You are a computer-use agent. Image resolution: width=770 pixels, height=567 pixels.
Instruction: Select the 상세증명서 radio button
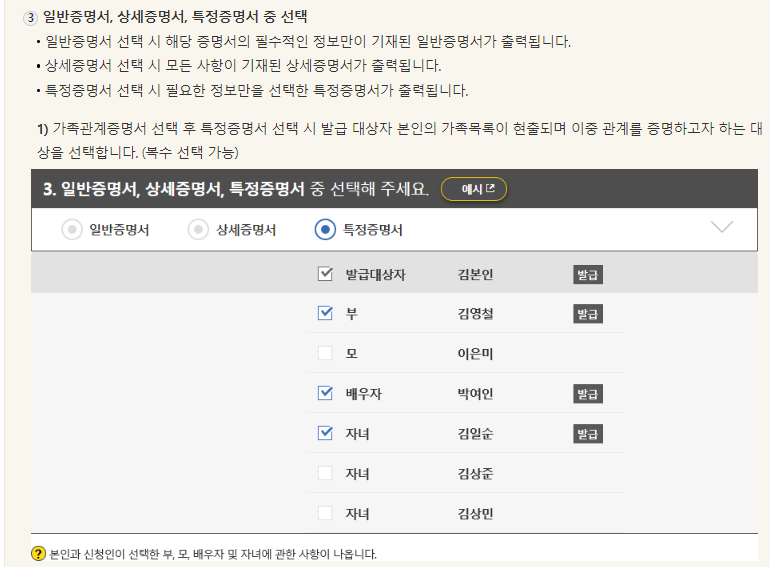198,229
